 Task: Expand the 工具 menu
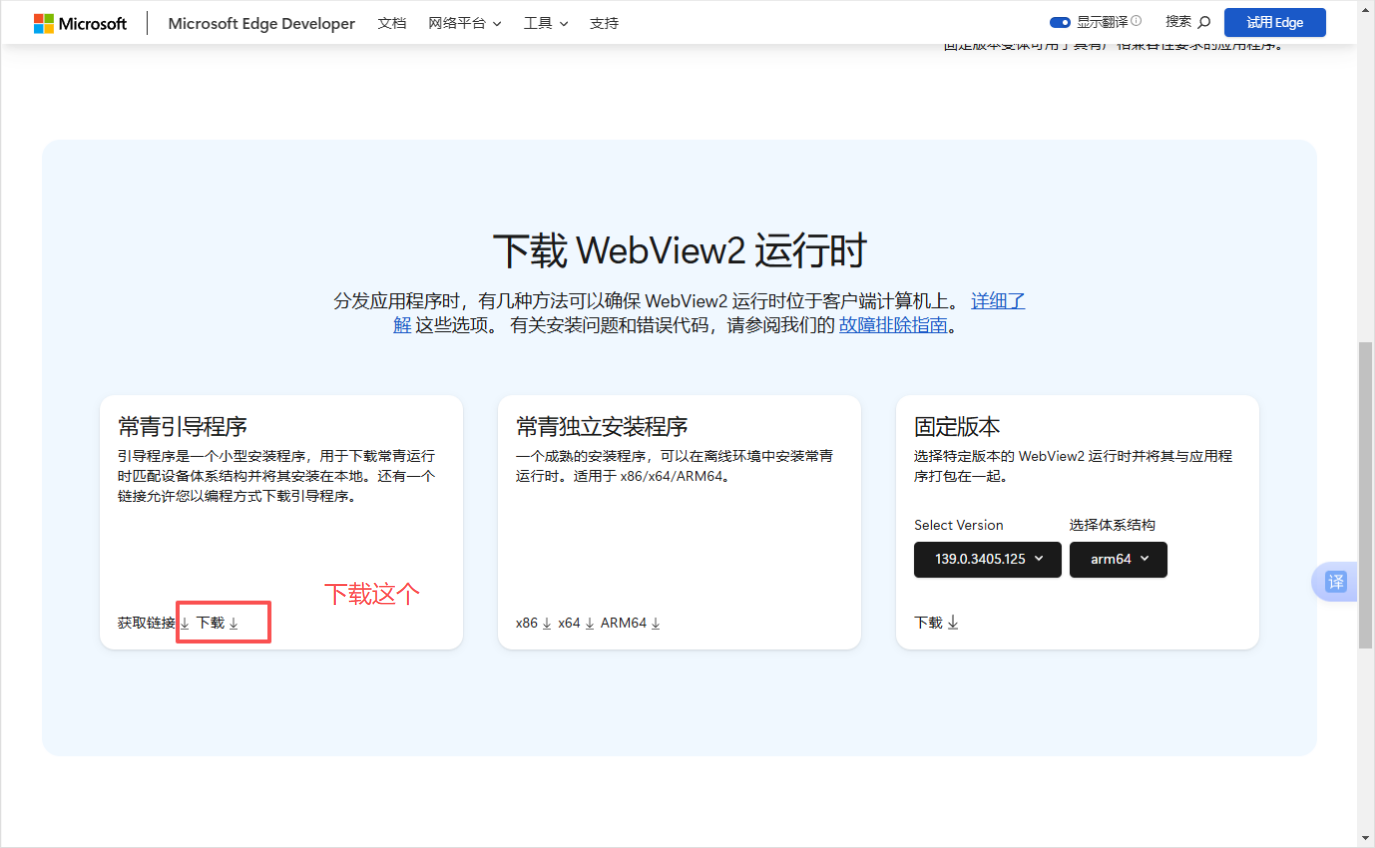tap(545, 23)
